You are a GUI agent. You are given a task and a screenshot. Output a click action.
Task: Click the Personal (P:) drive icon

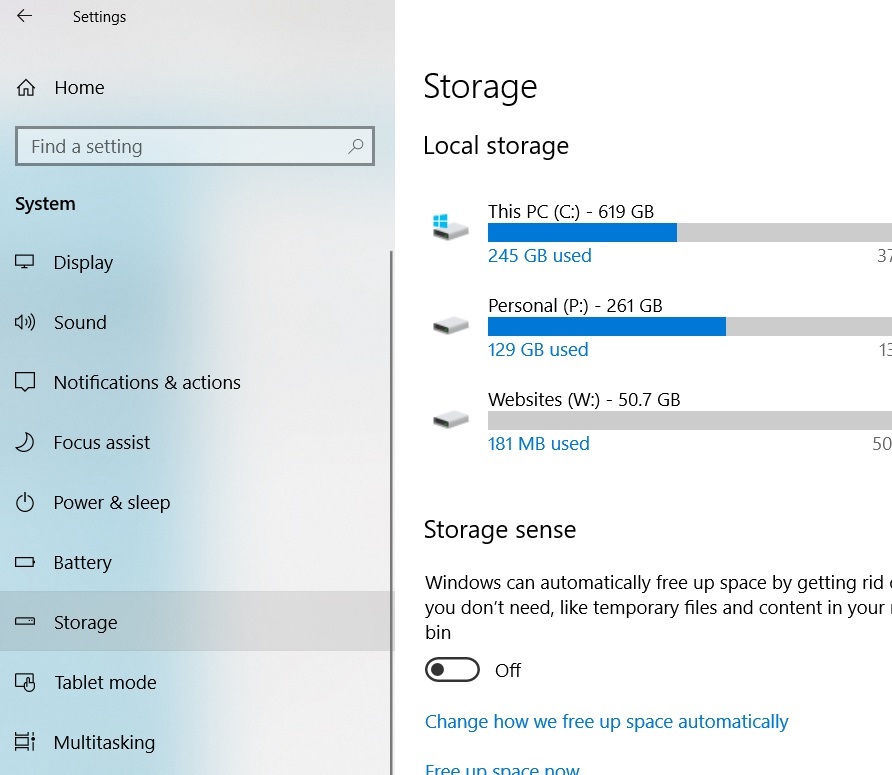click(x=451, y=325)
